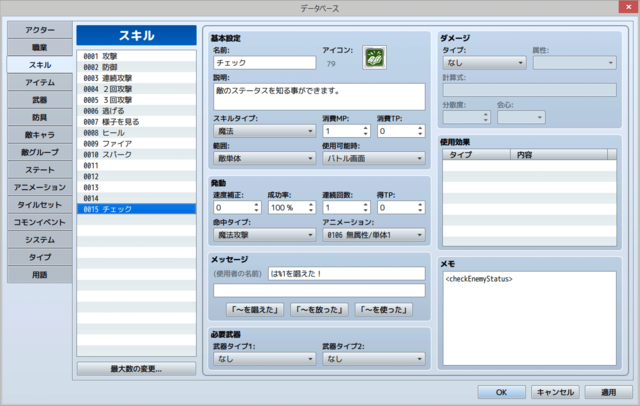The image size is (640, 406).
Task: Switch to the タイルセット tab
Action: [x=40, y=205]
